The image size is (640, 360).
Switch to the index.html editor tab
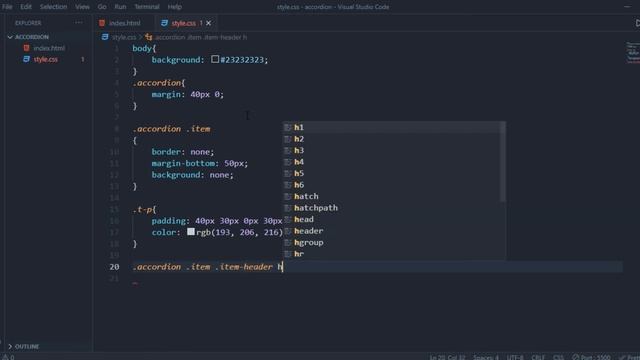tap(124, 23)
